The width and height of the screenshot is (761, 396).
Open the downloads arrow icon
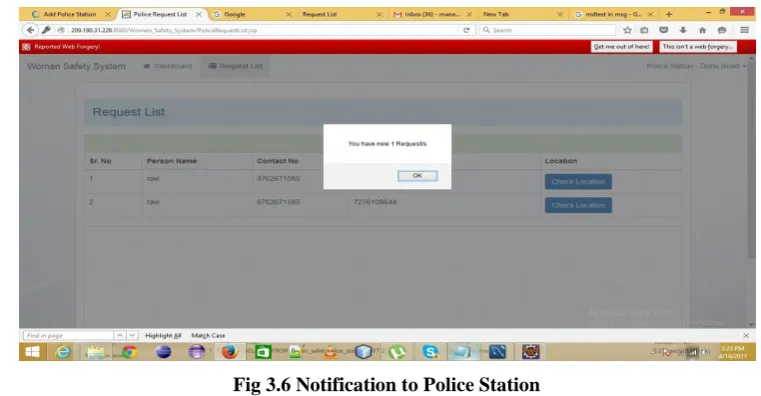683,30
